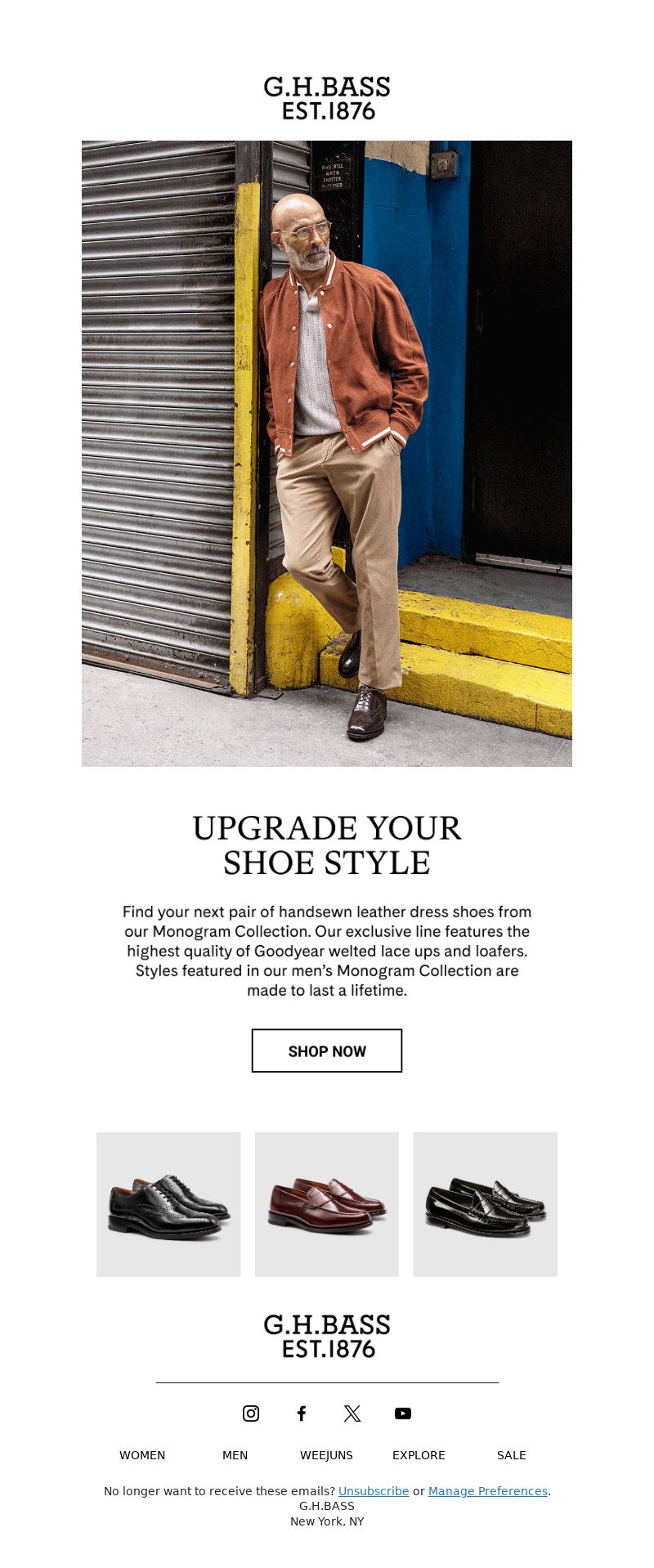The image size is (654, 1568).
Task: Click the UPGRADE YOUR SHOE STYLE headline
Action: pos(327,845)
